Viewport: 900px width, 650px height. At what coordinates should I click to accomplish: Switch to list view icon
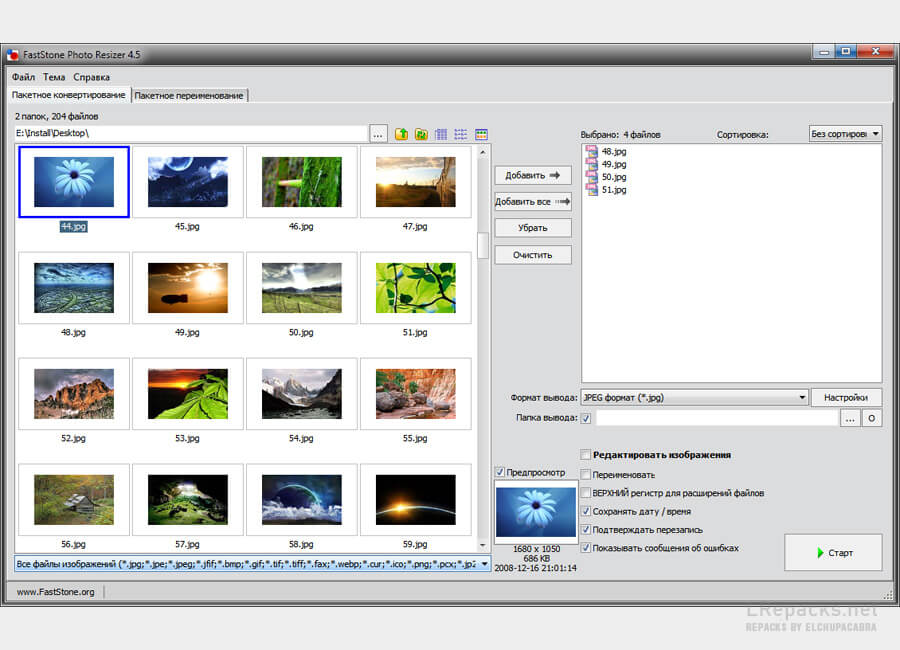coord(461,134)
